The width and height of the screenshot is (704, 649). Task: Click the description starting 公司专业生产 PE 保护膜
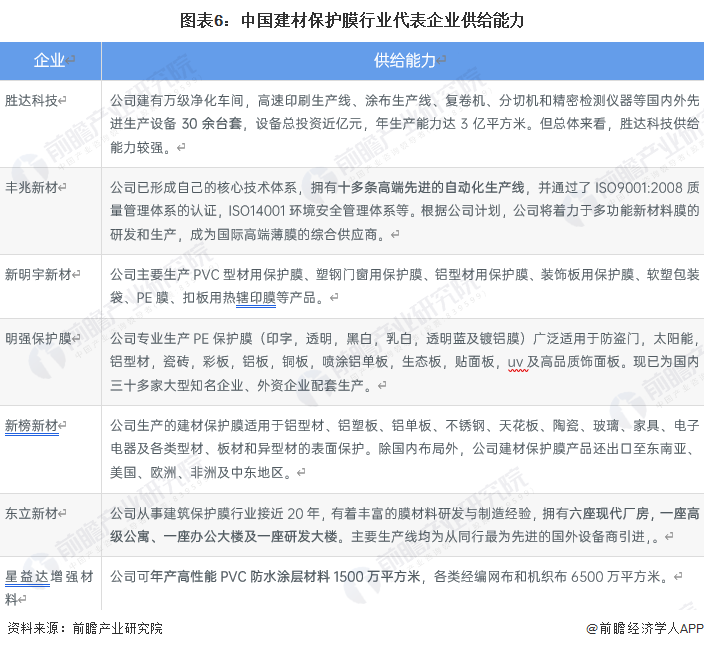(405, 362)
